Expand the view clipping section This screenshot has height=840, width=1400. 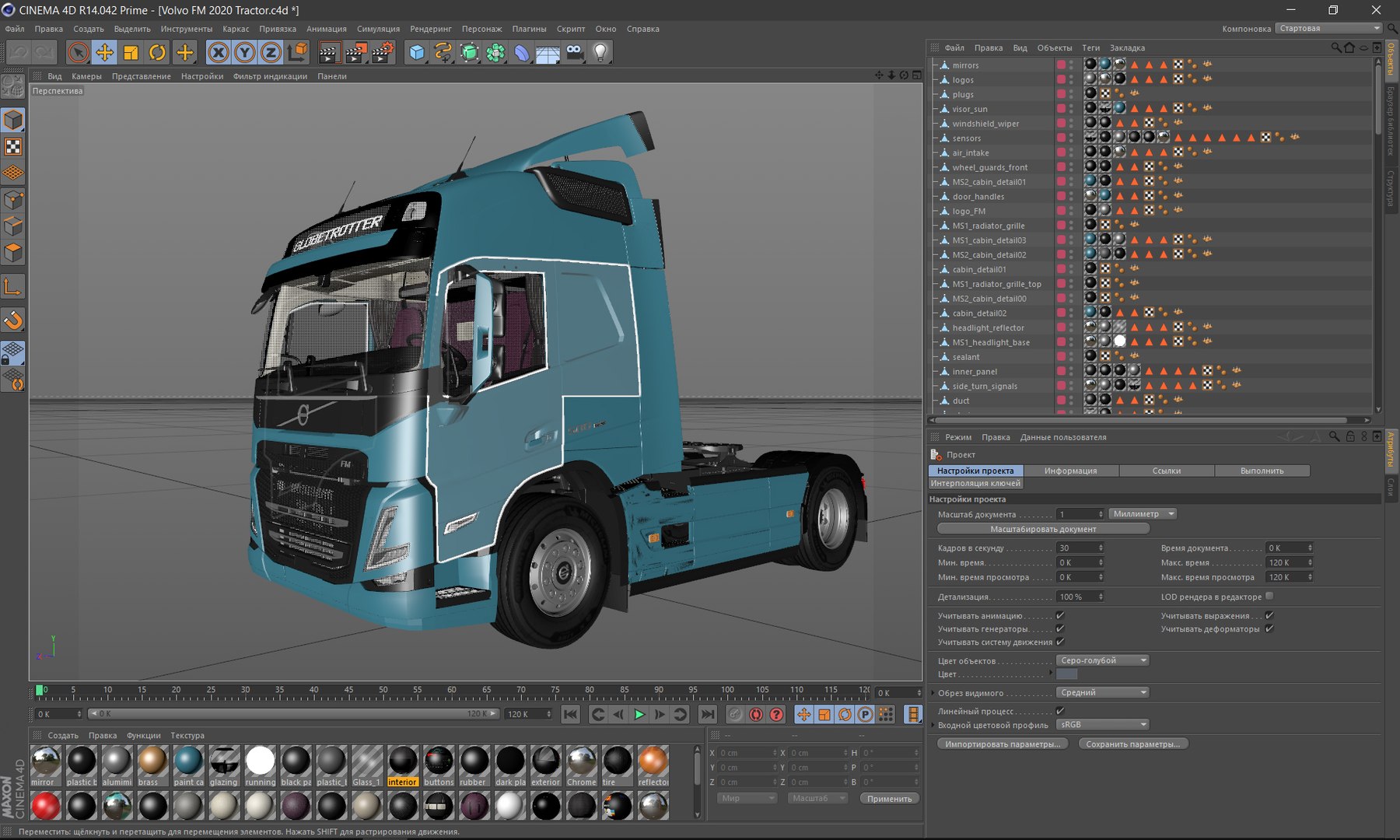tap(933, 693)
